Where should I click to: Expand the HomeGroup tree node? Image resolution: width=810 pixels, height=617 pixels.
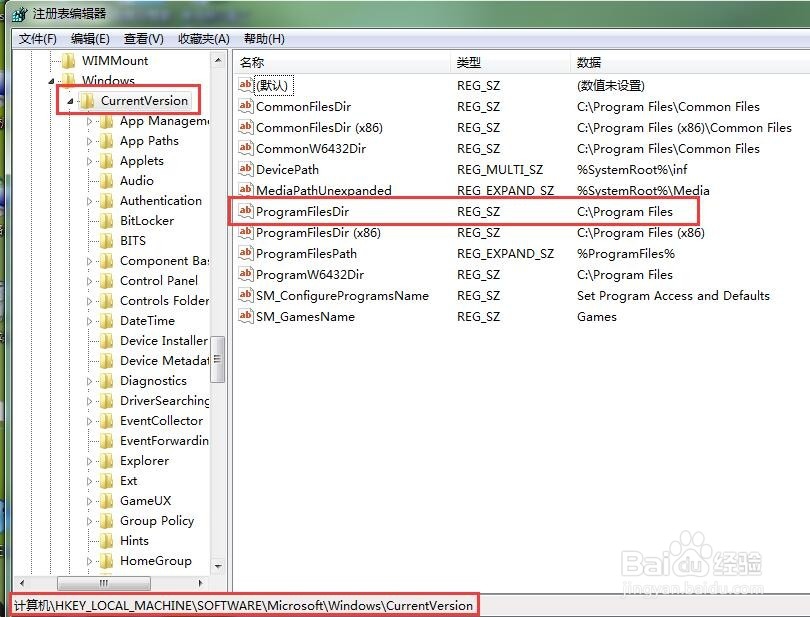click(x=89, y=561)
